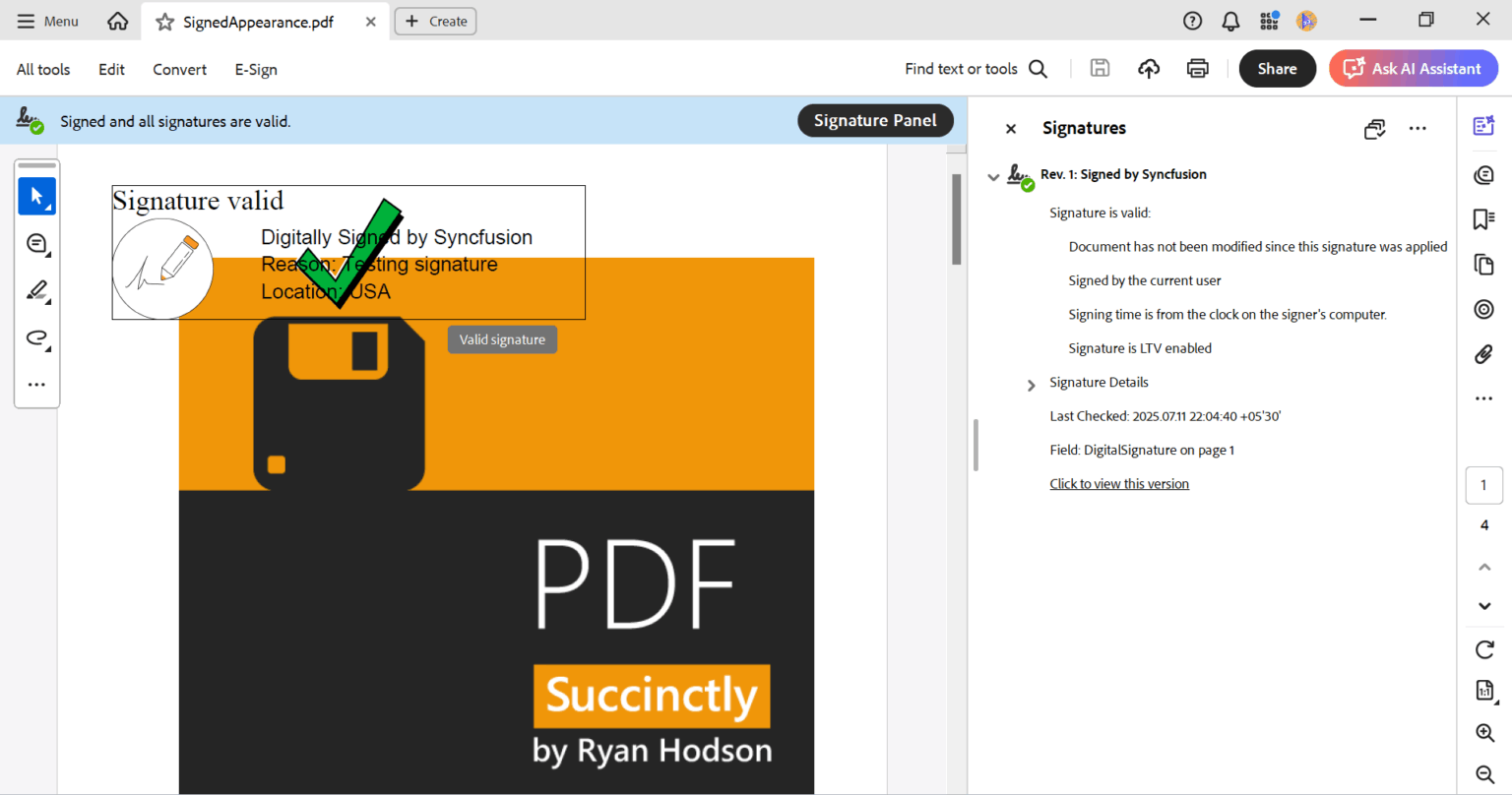Viewport: 1512px width, 795px height.
Task: Open Find text or tools search
Action: coord(1038,68)
